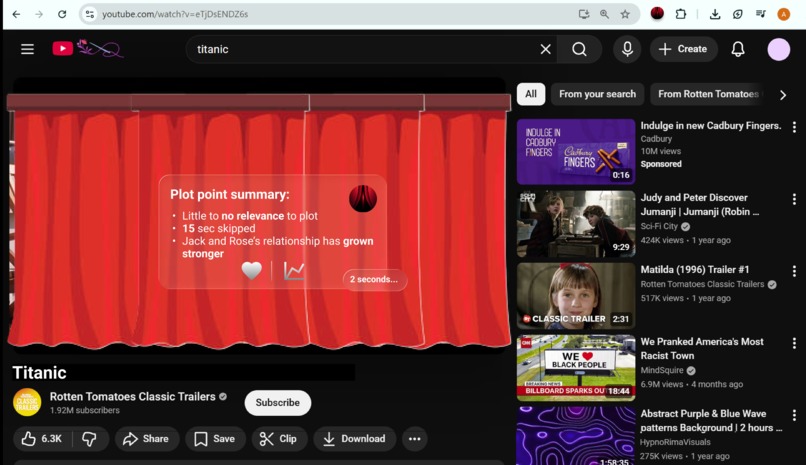Image resolution: width=806 pixels, height=465 pixels.
Task: Open Matilda (1996) Trailer #1 title
Action: pos(694,270)
